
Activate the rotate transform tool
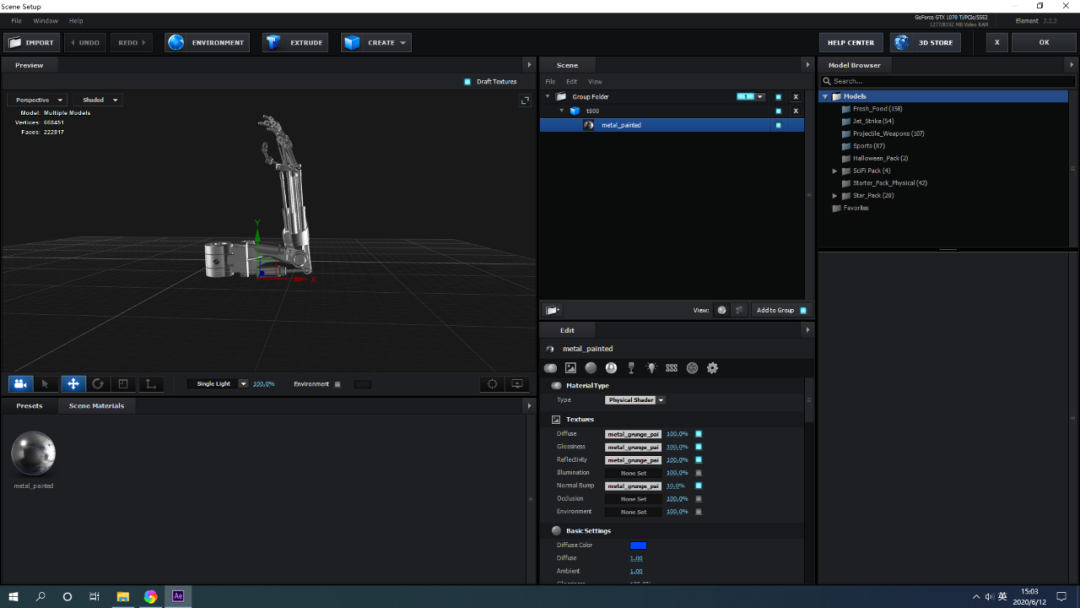98,384
